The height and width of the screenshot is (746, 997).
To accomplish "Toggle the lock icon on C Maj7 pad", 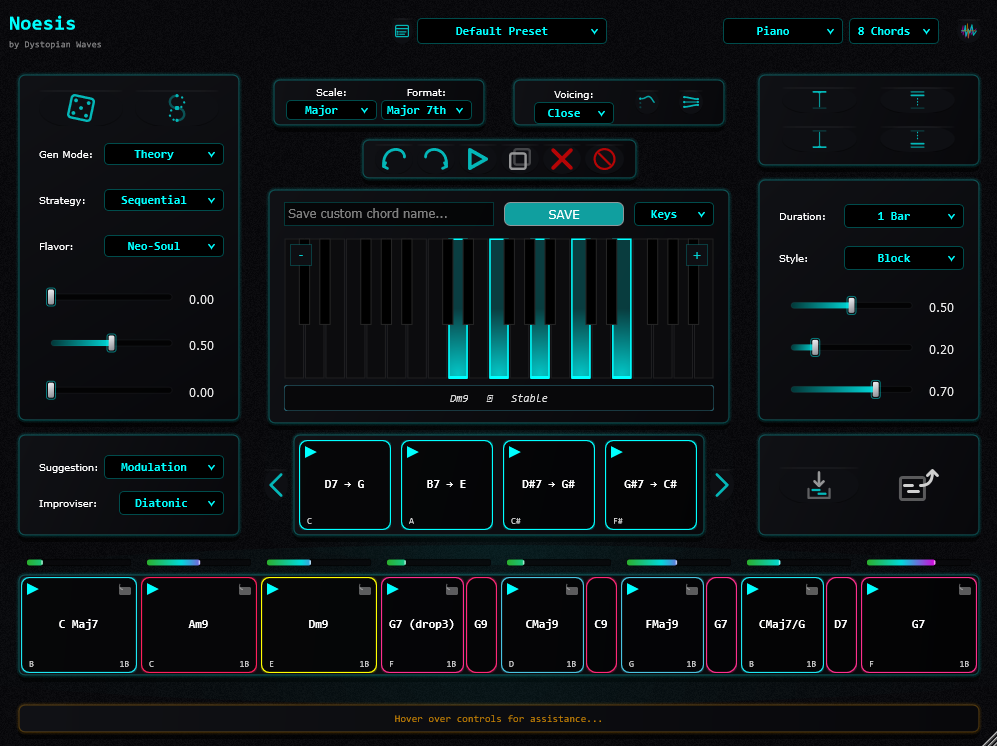I will tap(125, 590).
